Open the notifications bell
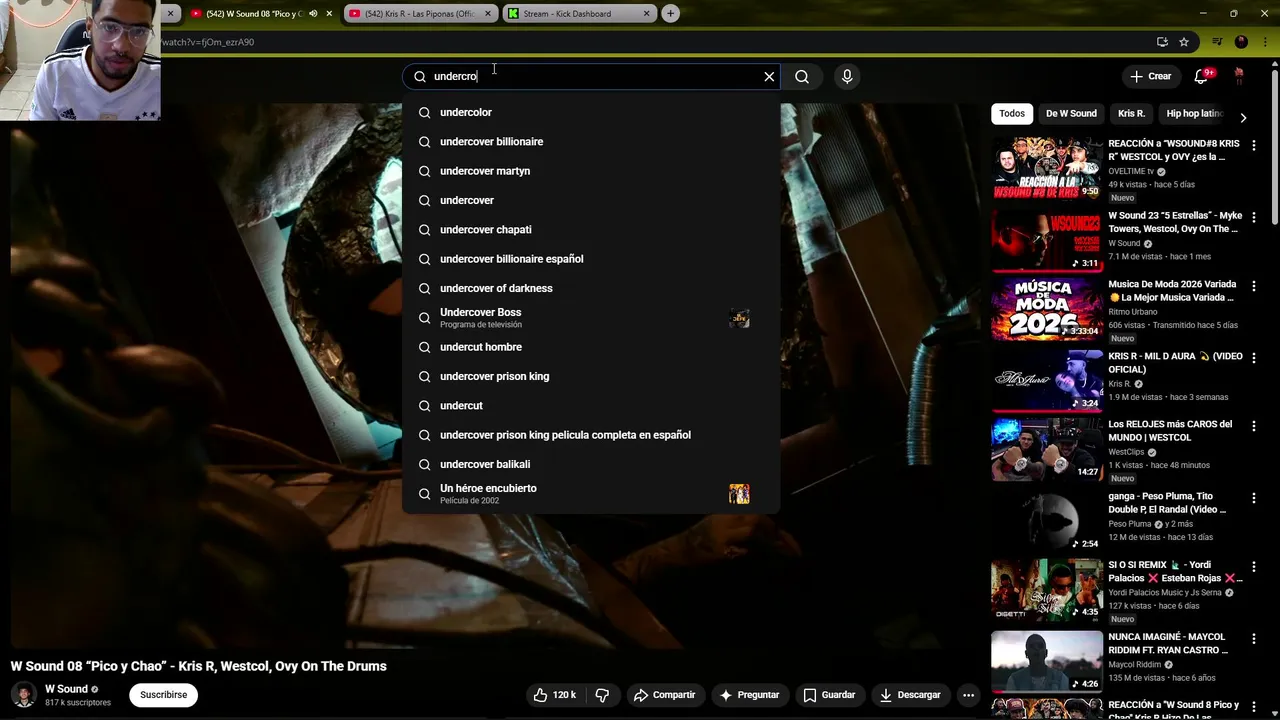1280x720 pixels. (x=1201, y=76)
